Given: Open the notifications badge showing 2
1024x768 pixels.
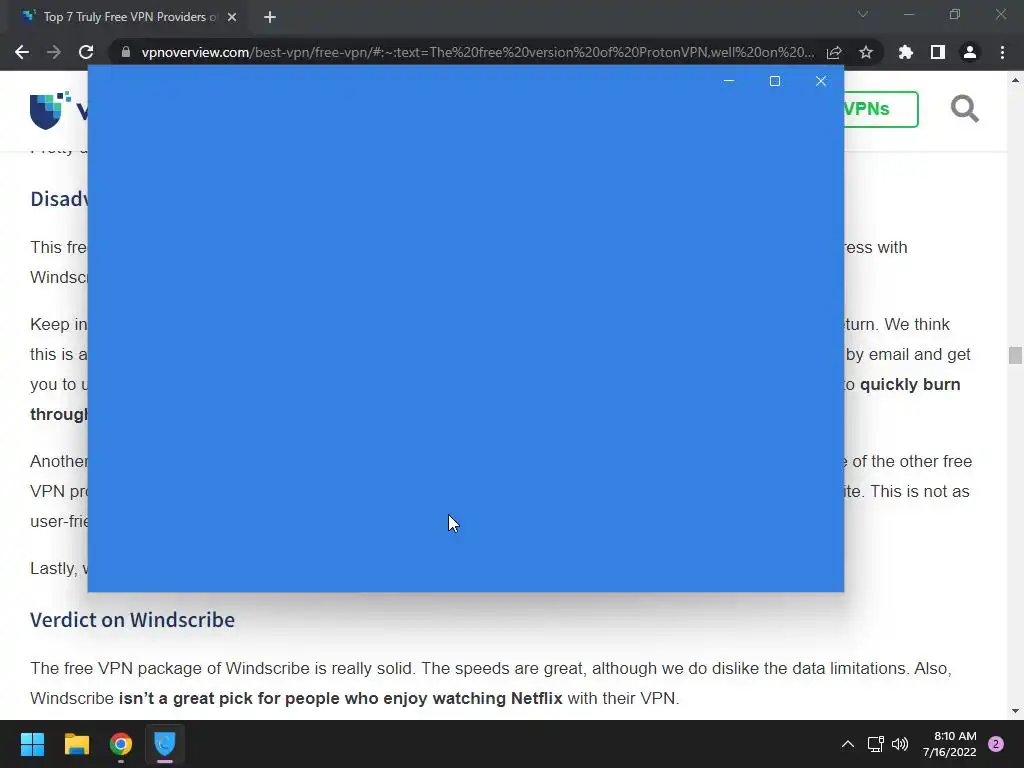Looking at the screenshot, I should (996, 744).
